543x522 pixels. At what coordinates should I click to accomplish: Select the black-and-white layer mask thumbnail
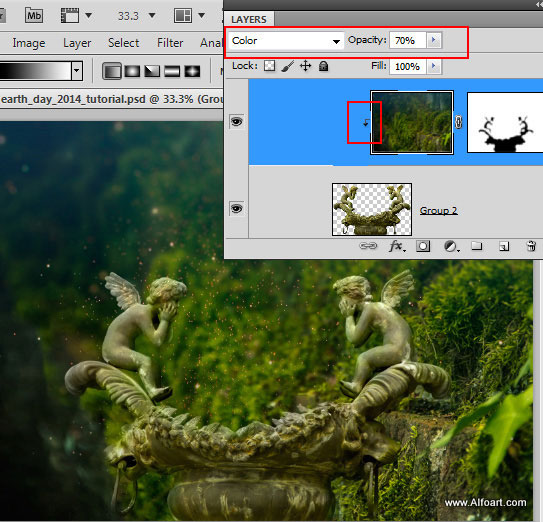point(505,122)
